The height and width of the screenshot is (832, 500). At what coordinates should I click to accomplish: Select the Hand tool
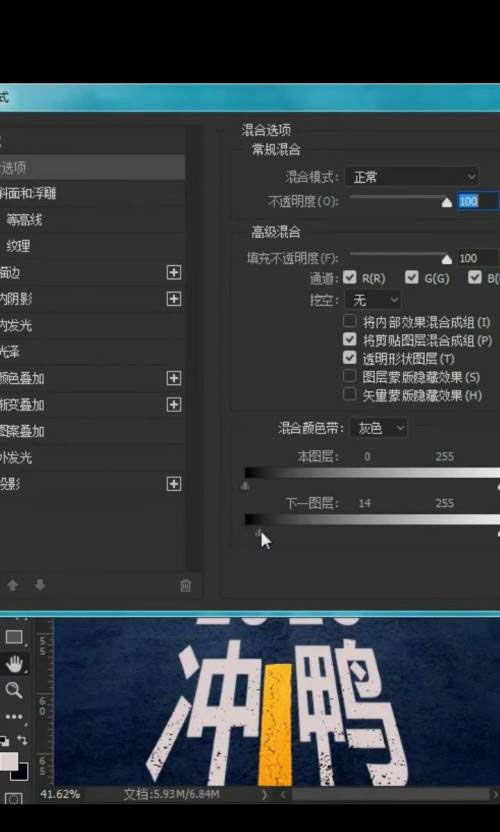click(x=14, y=663)
